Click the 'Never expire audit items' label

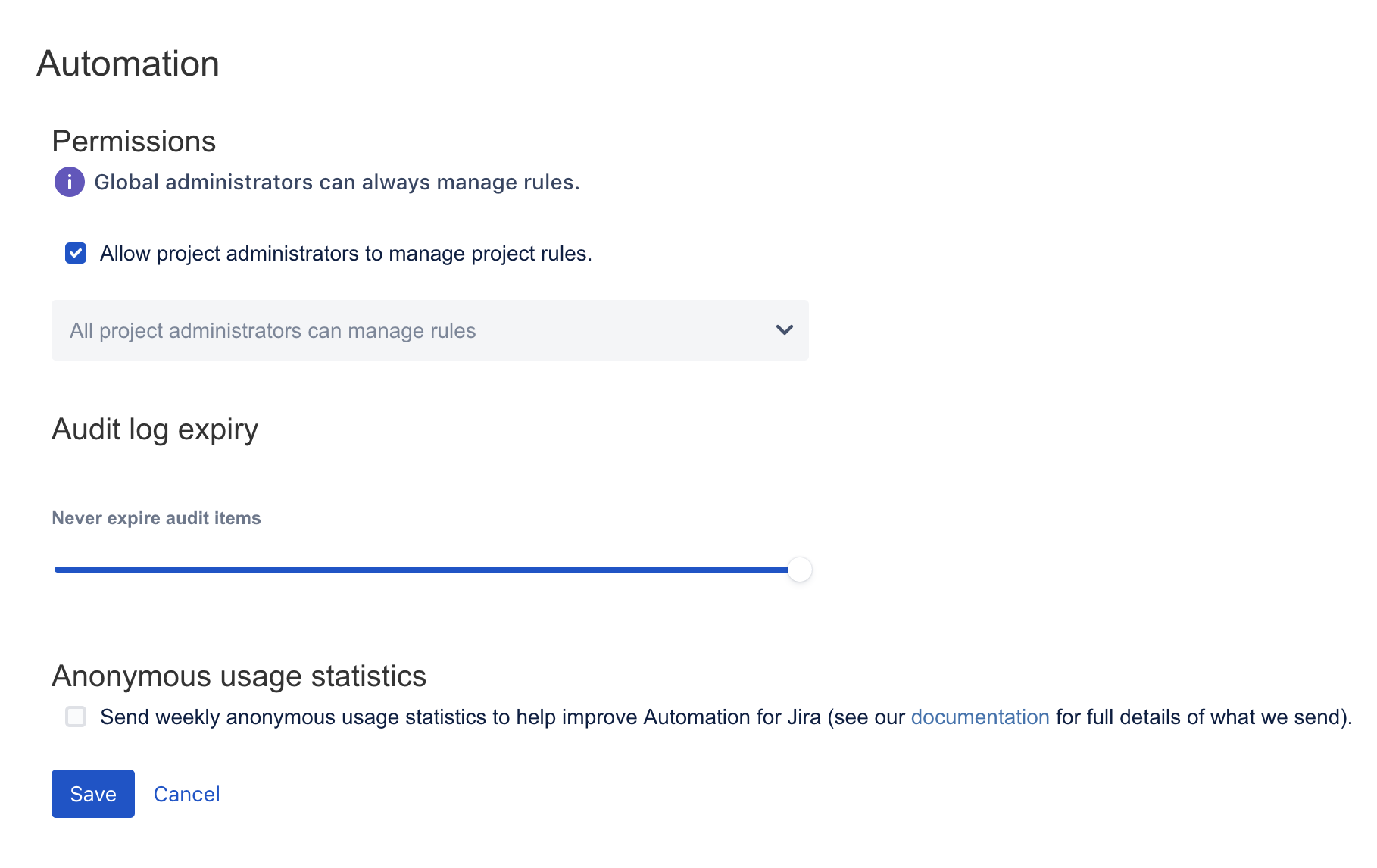[156, 518]
